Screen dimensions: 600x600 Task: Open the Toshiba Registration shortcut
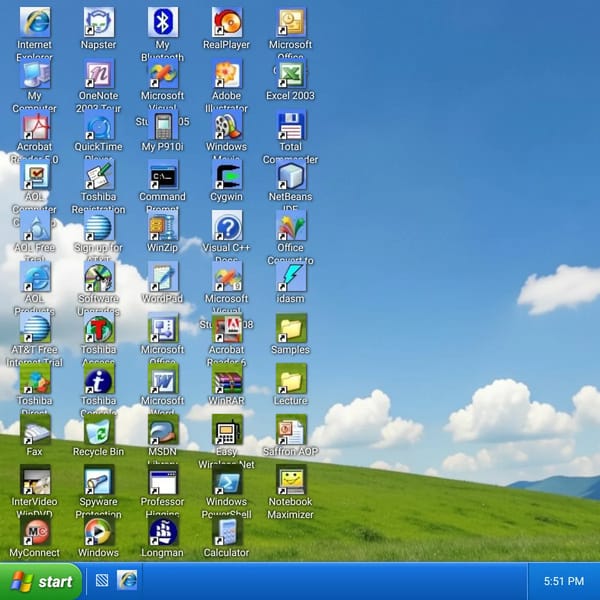99,175
